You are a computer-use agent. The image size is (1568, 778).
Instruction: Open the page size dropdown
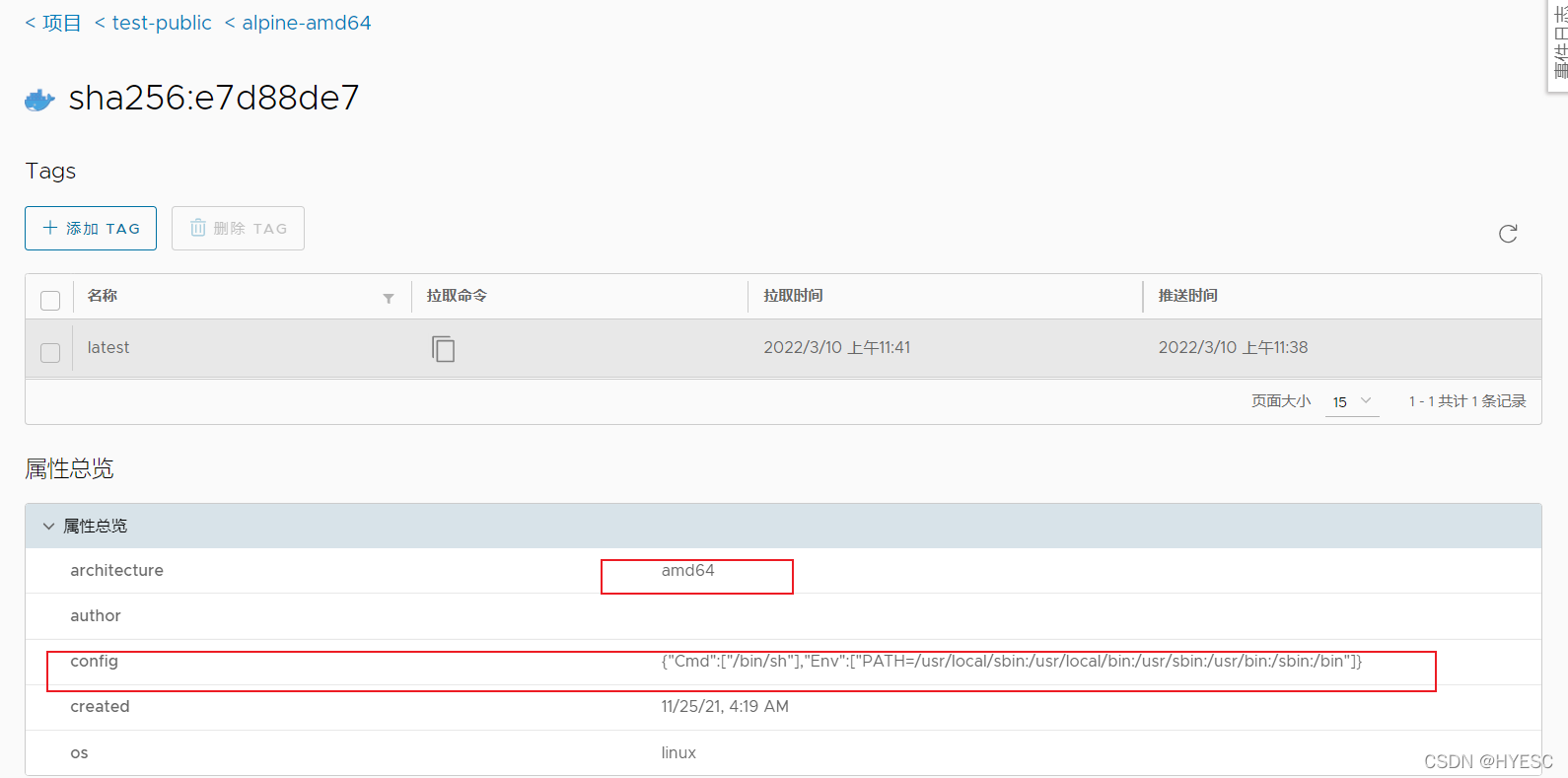pos(1352,401)
